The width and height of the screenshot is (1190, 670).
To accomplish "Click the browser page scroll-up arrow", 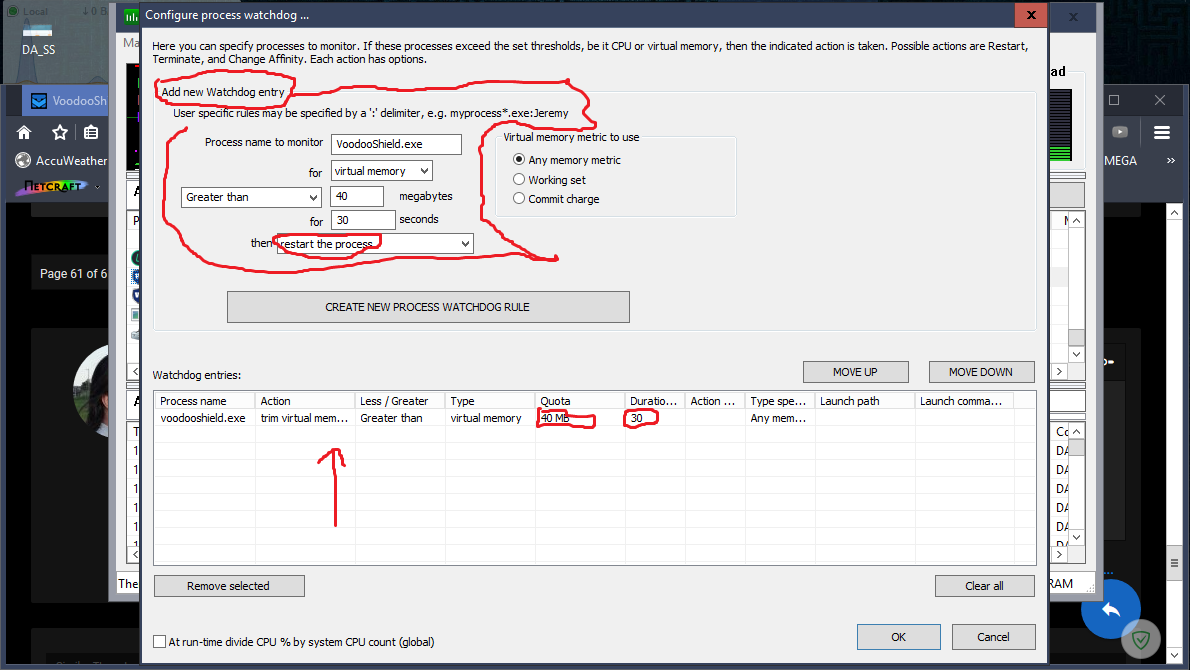I will tap(1174, 212).
